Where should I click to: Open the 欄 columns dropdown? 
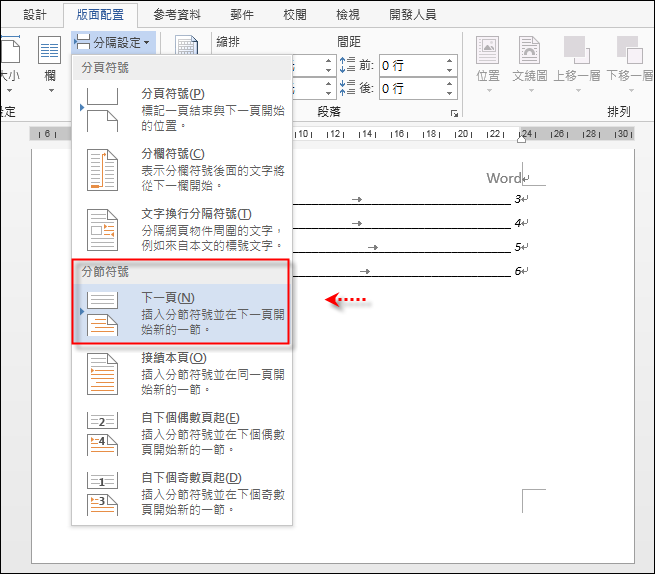50,64
